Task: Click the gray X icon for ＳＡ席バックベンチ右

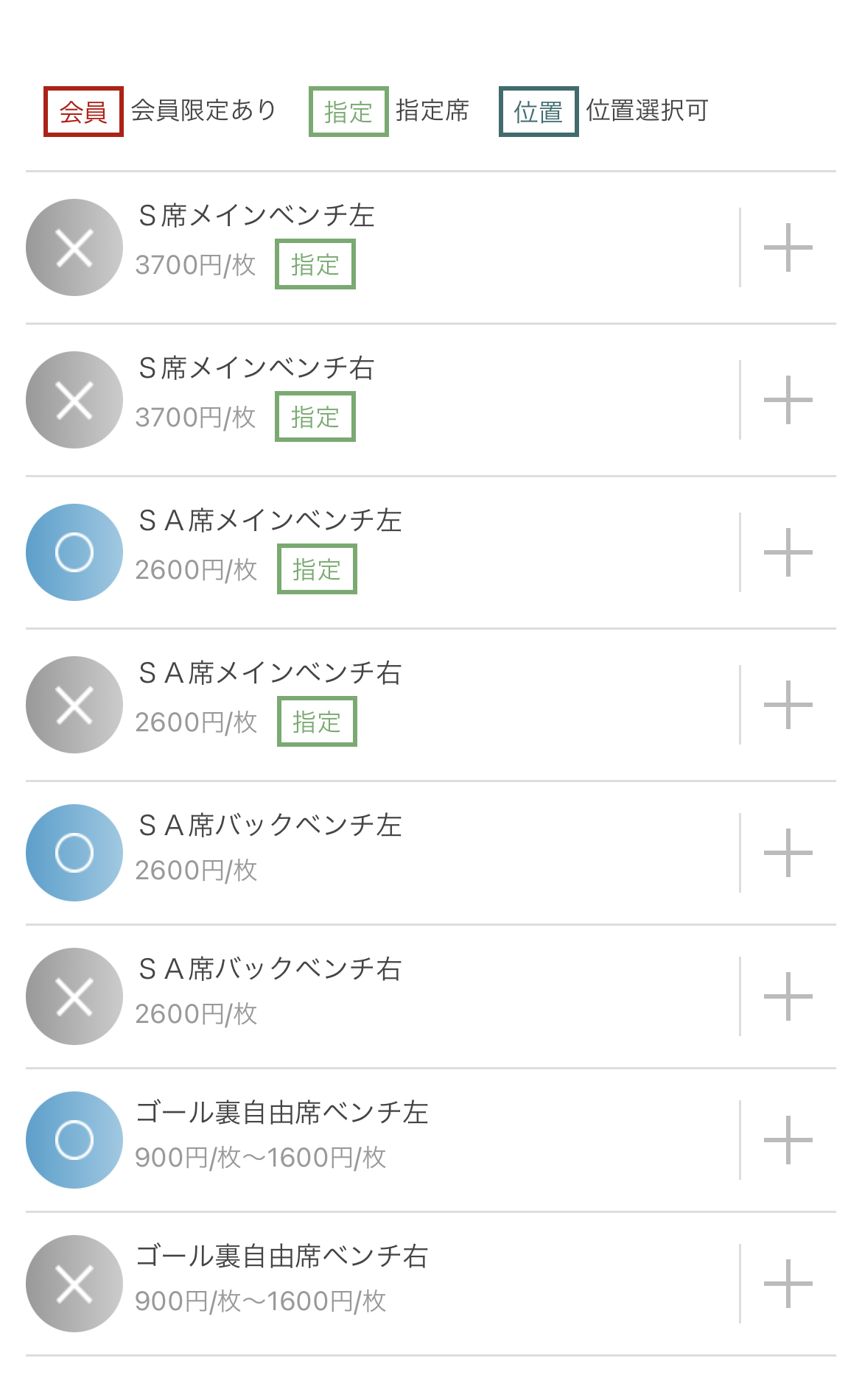Action: click(74, 996)
